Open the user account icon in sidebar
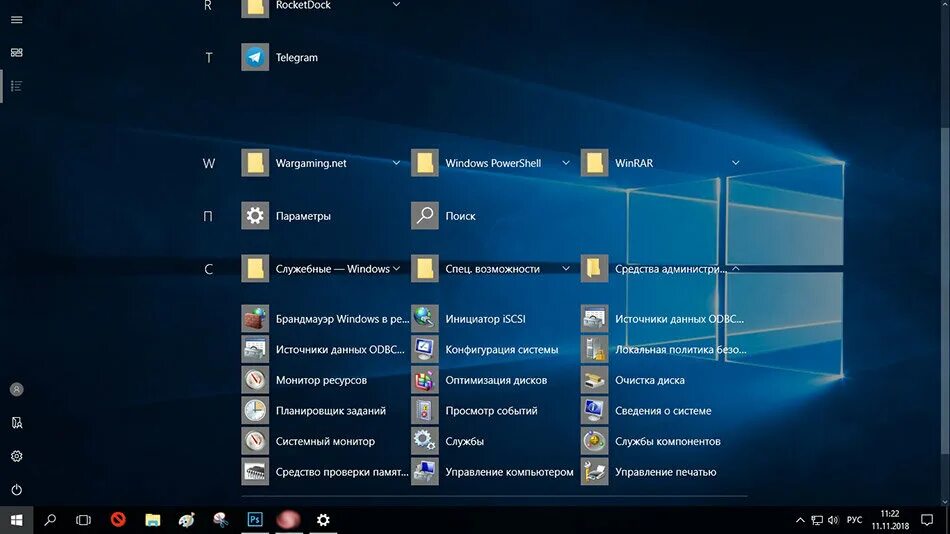The image size is (950, 534). click(16, 389)
